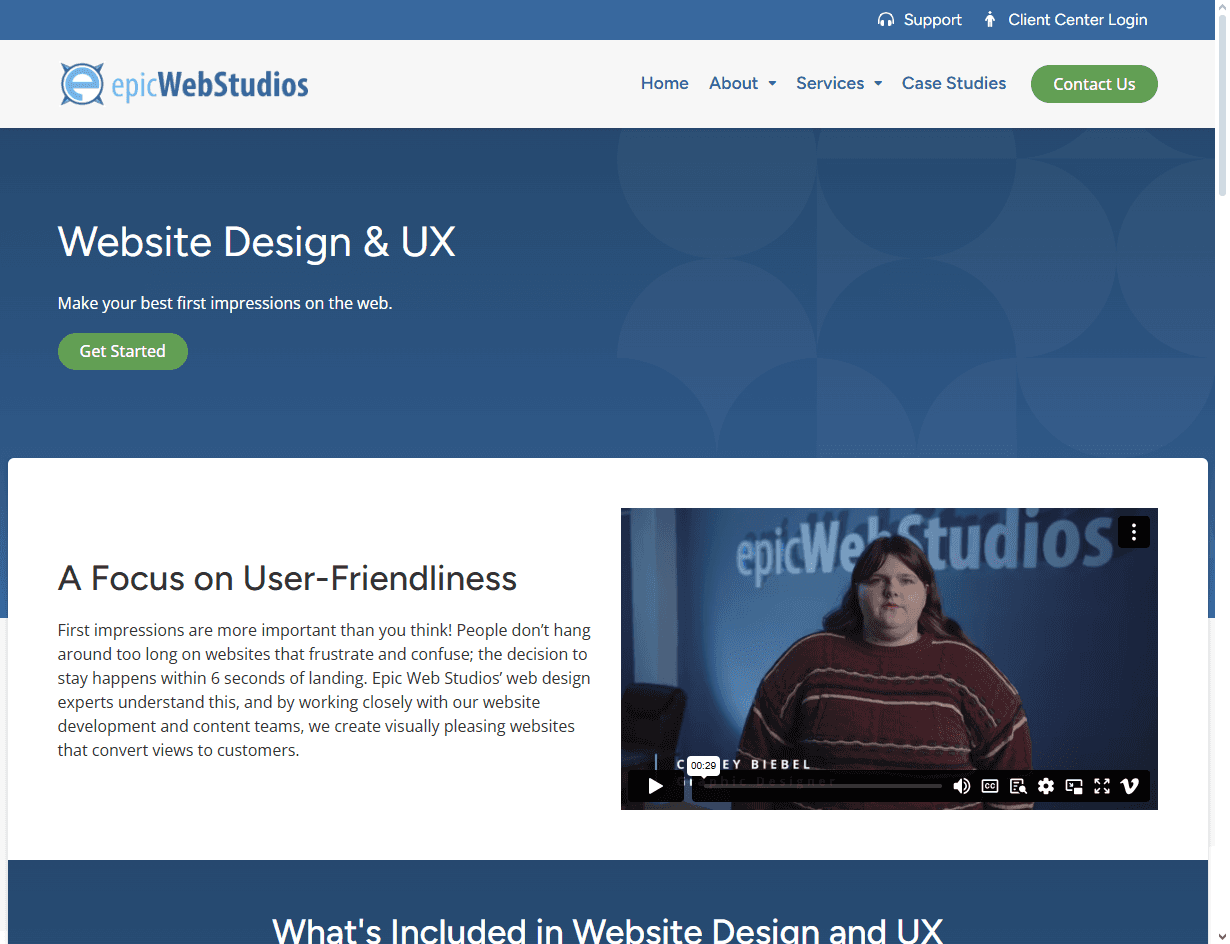The width and height of the screenshot is (1230, 944).
Task: Turn on closed captions in video
Action: tap(990, 786)
